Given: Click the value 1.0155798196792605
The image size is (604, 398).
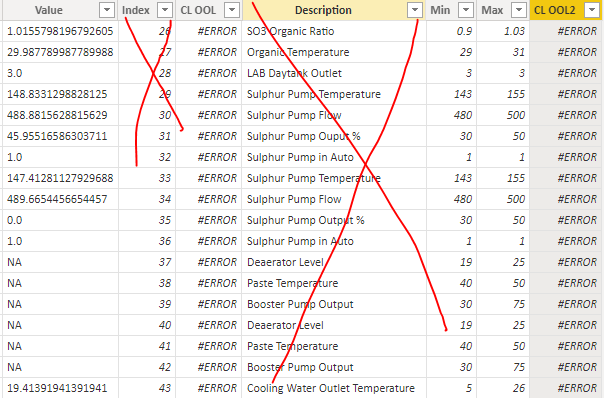Looking at the screenshot, I should coord(60,31).
